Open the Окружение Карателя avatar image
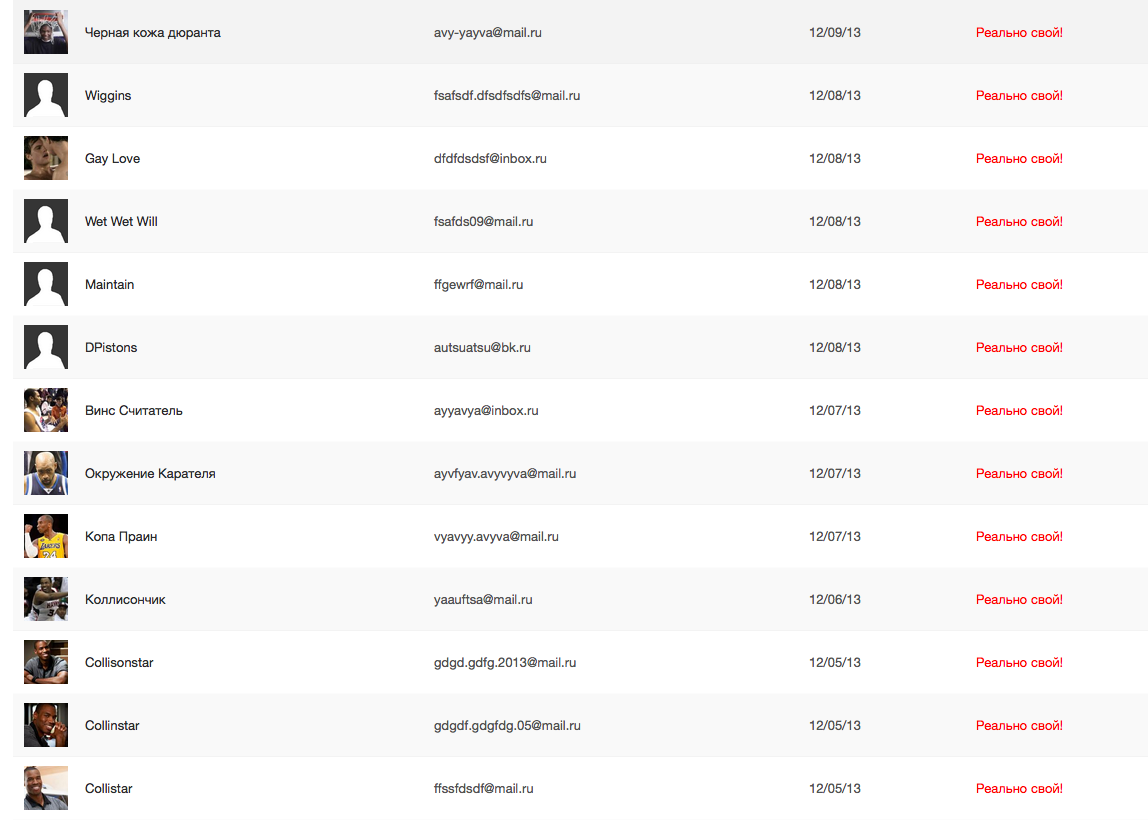Image resolution: width=1148 pixels, height=829 pixels. click(46, 473)
